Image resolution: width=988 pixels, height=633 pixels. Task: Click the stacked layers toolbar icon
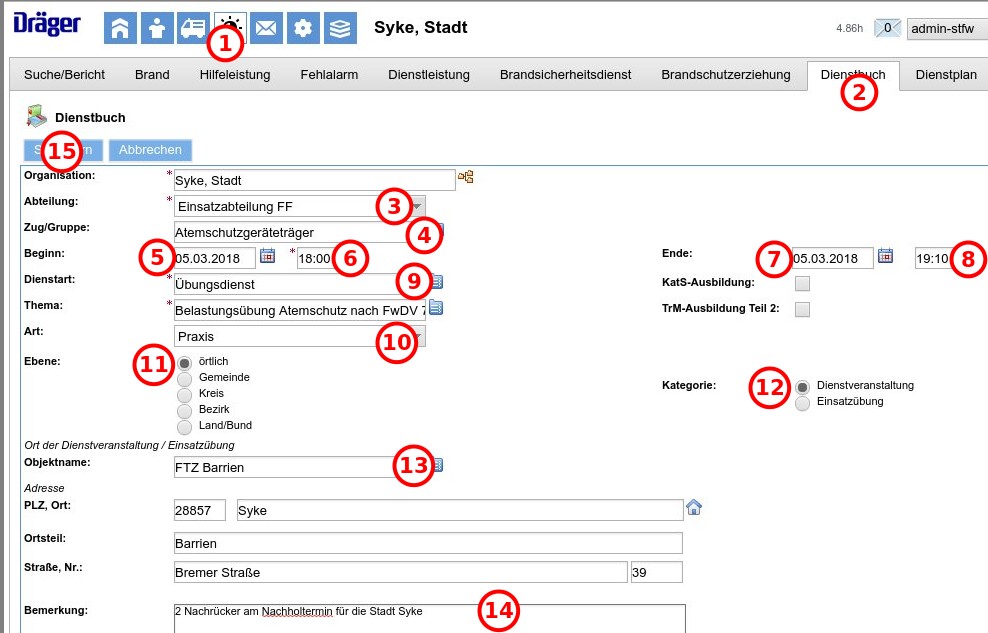coord(340,28)
